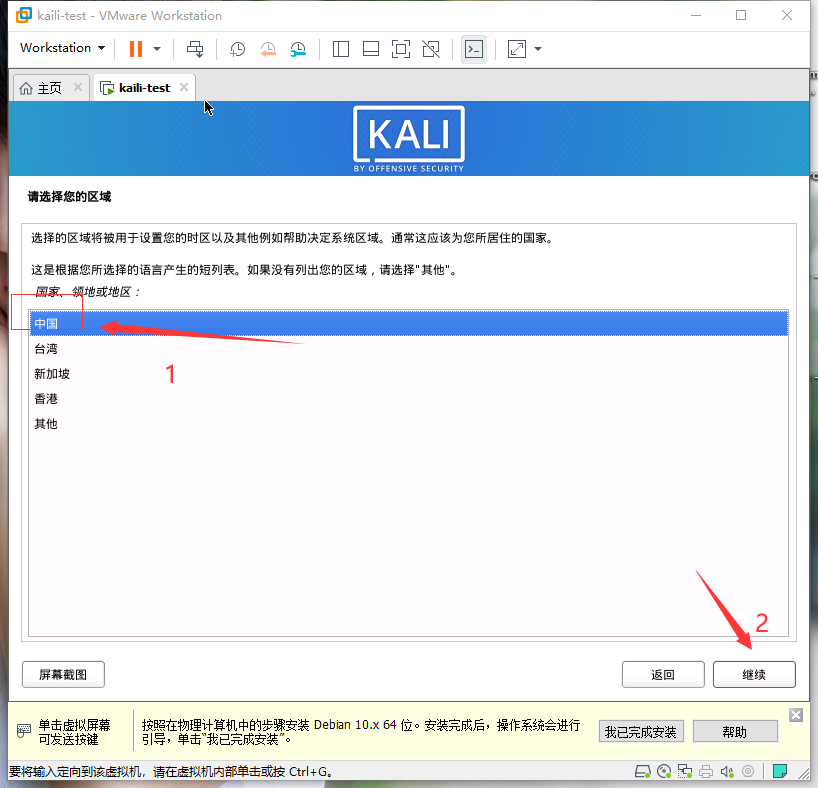818x788 pixels.
Task: Revert the VM to its snapshot
Action: pyautogui.click(x=268, y=49)
